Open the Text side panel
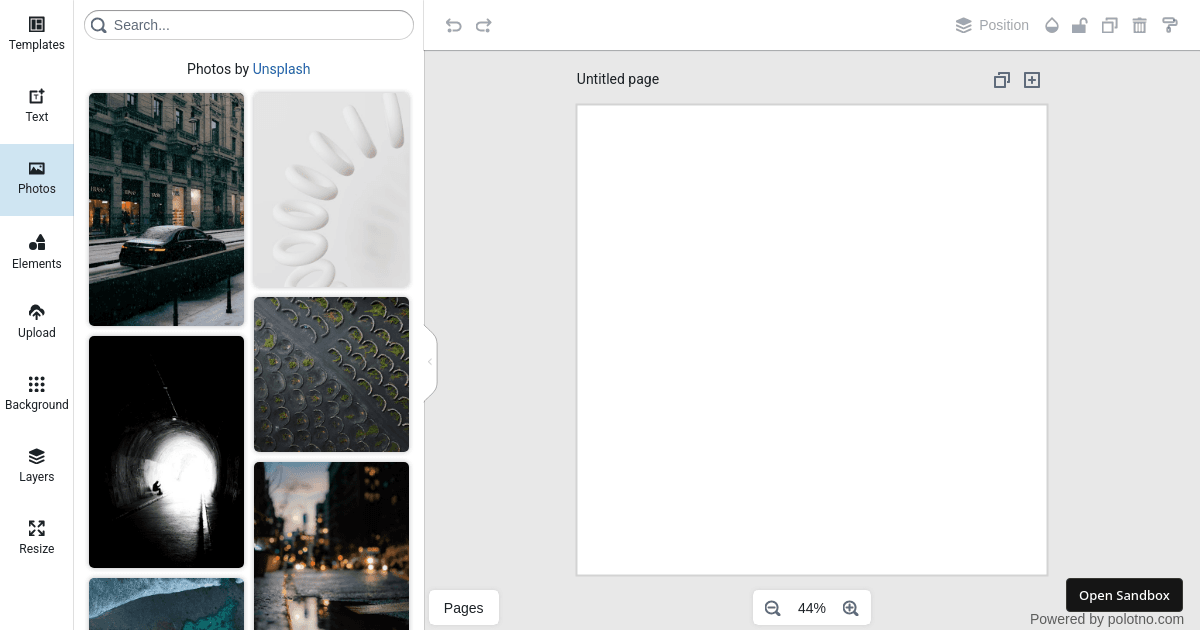Screen dimensions: 1200x630 coord(37,107)
